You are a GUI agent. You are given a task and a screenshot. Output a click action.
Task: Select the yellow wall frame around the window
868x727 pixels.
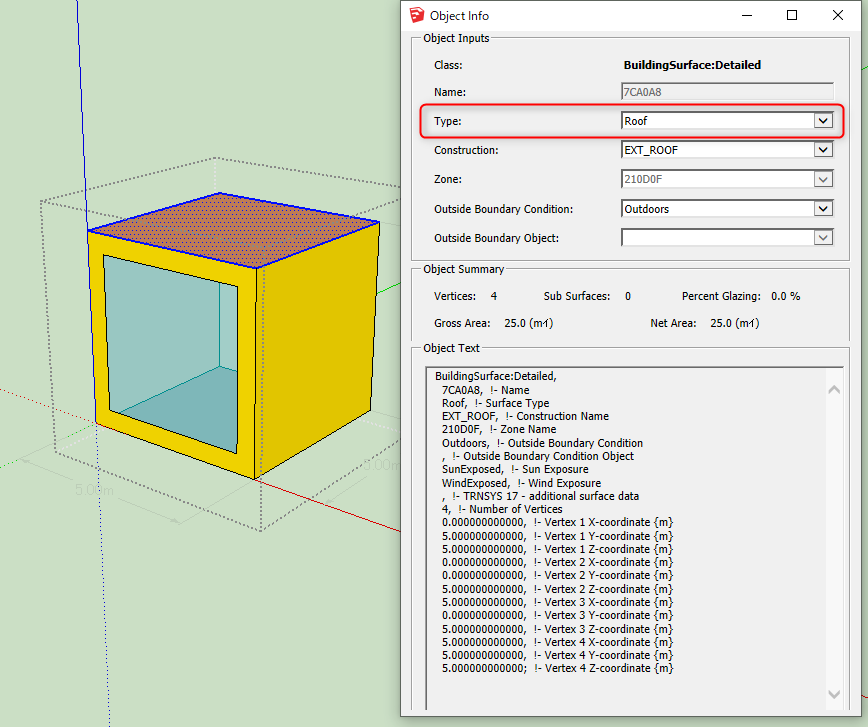click(x=246, y=371)
